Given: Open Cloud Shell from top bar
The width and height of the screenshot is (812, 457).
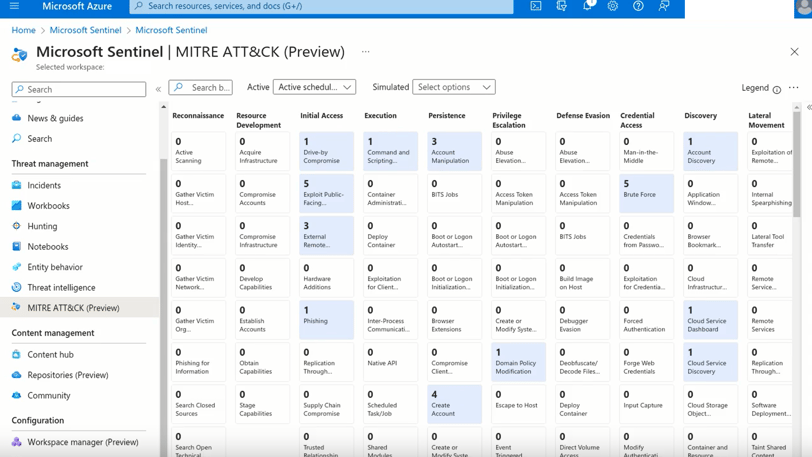Looking at the screenshot, I should tap(536, 6).
